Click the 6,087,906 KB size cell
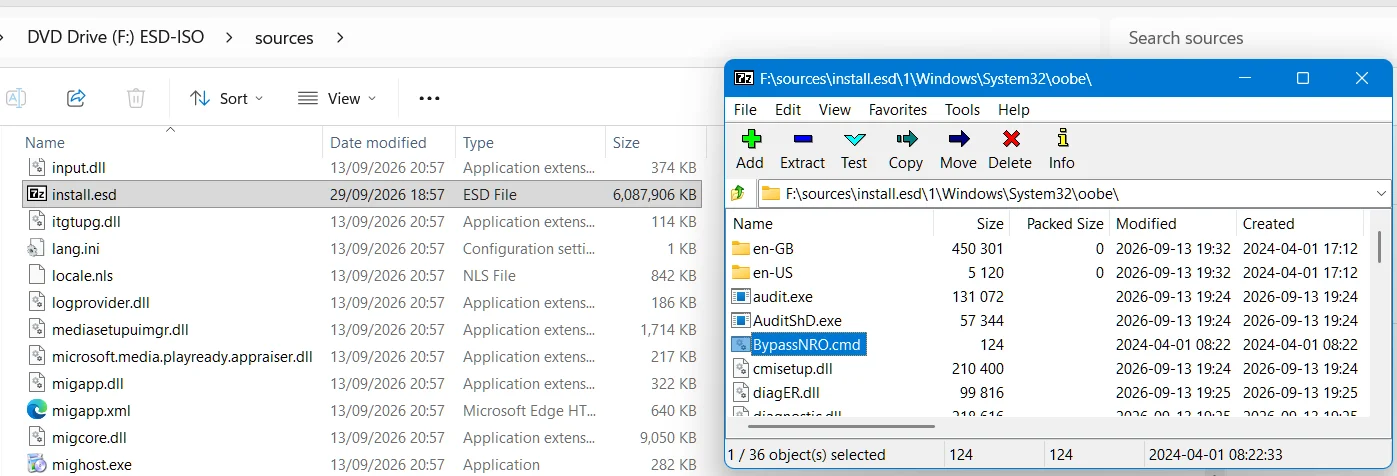 (655, 194)
